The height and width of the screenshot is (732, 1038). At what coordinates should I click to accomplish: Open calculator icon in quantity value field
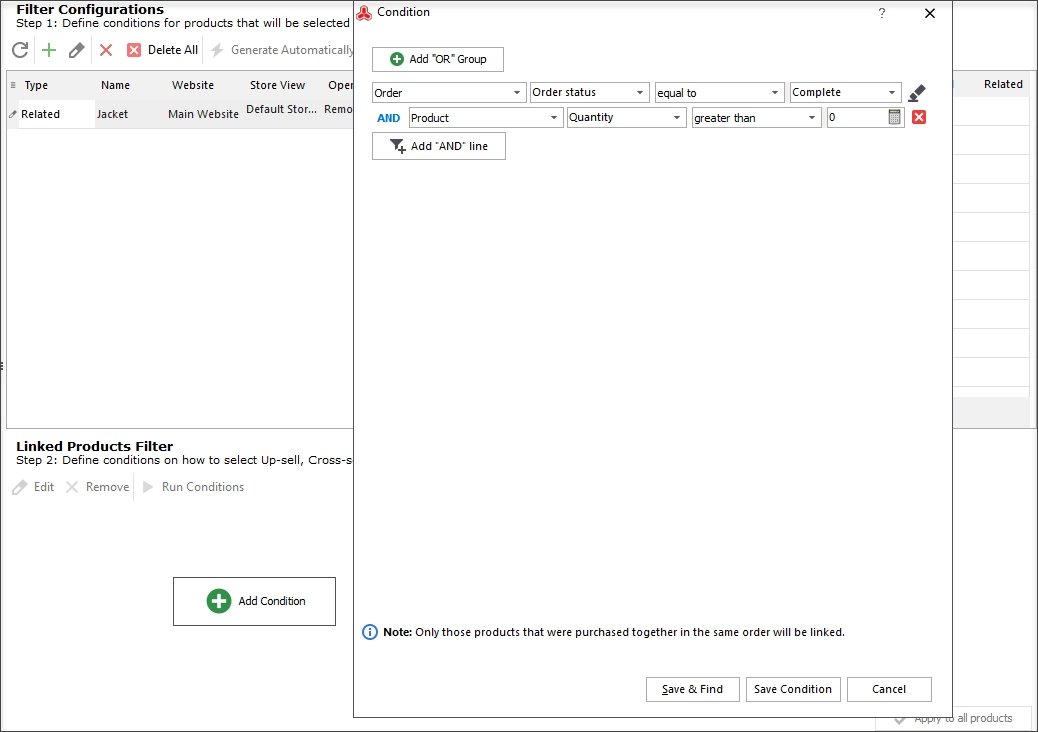[x=894, y=117]
